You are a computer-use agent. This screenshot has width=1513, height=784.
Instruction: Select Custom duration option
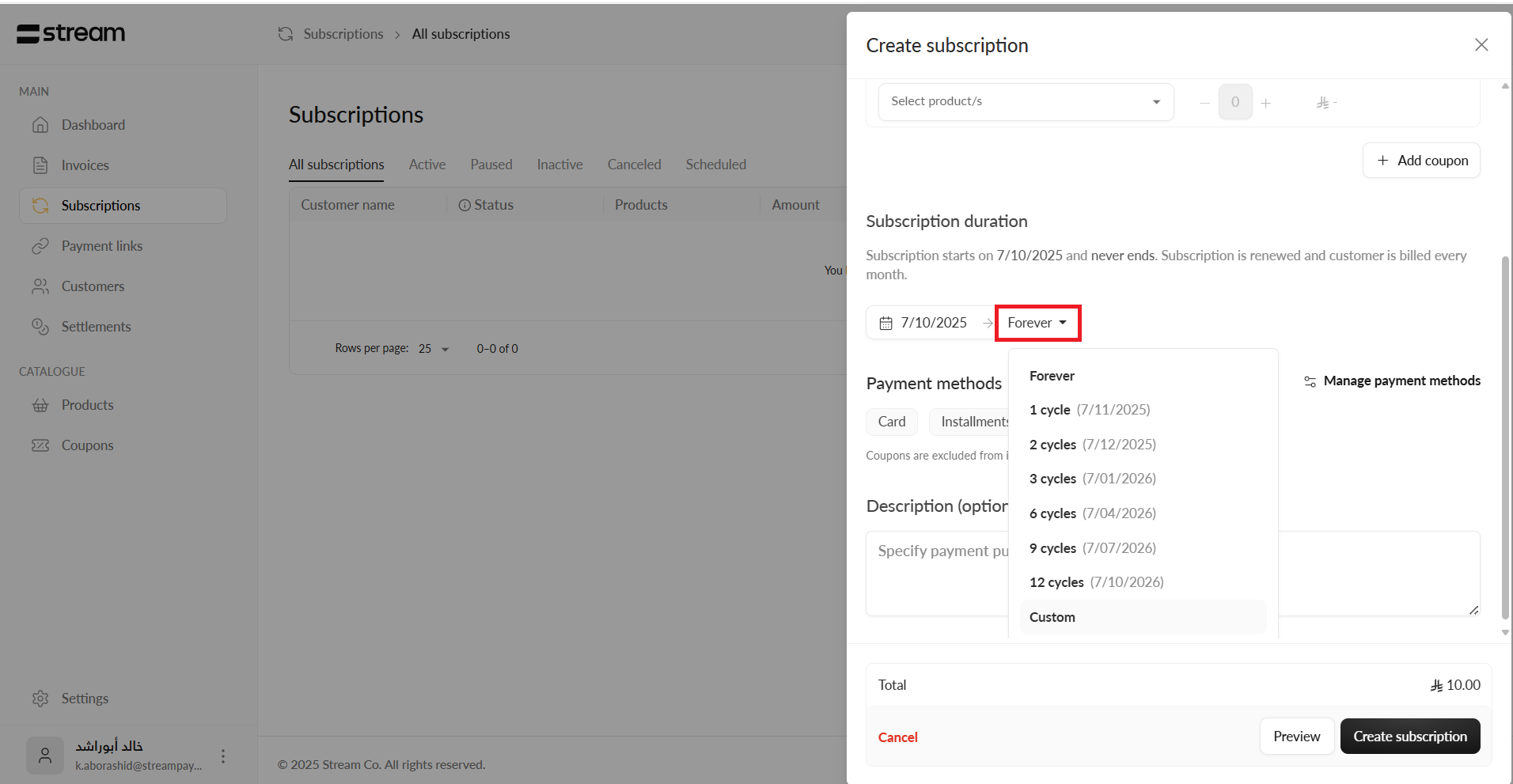(1052, 617)
